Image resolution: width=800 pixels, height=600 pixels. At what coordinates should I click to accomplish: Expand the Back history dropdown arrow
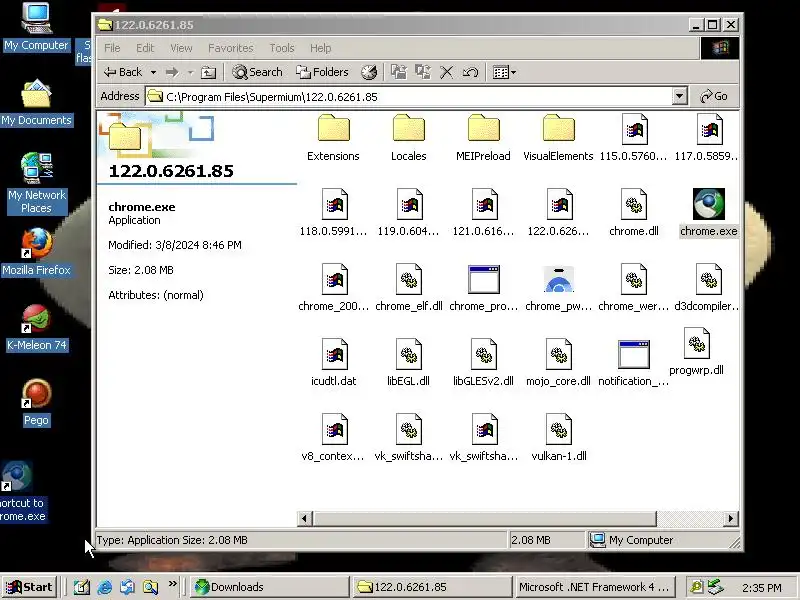tap(153, 72)
